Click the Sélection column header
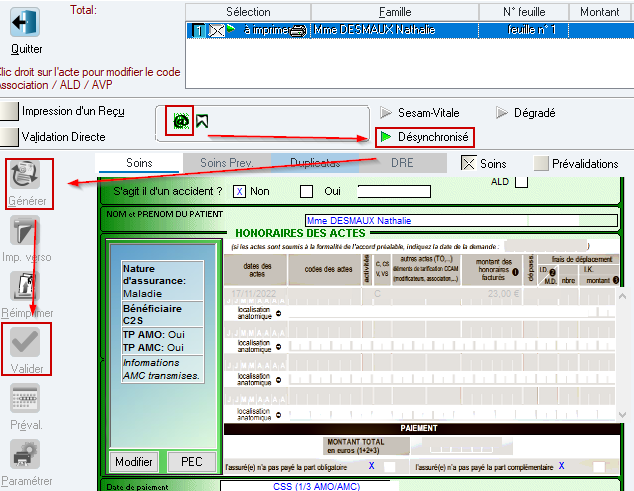 pos(248,12)
